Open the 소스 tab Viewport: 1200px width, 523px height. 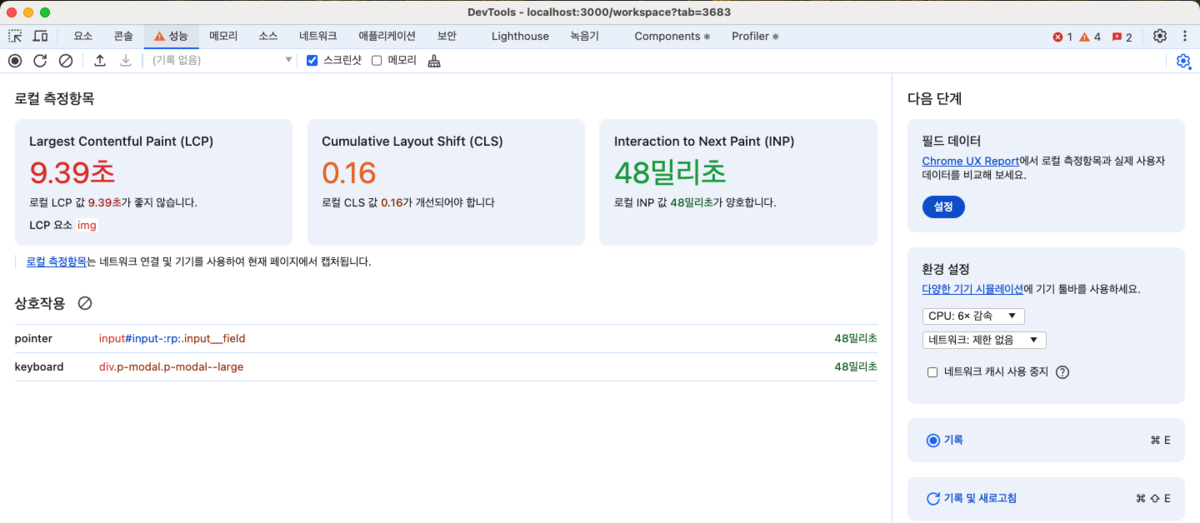[x=268, y=36]
